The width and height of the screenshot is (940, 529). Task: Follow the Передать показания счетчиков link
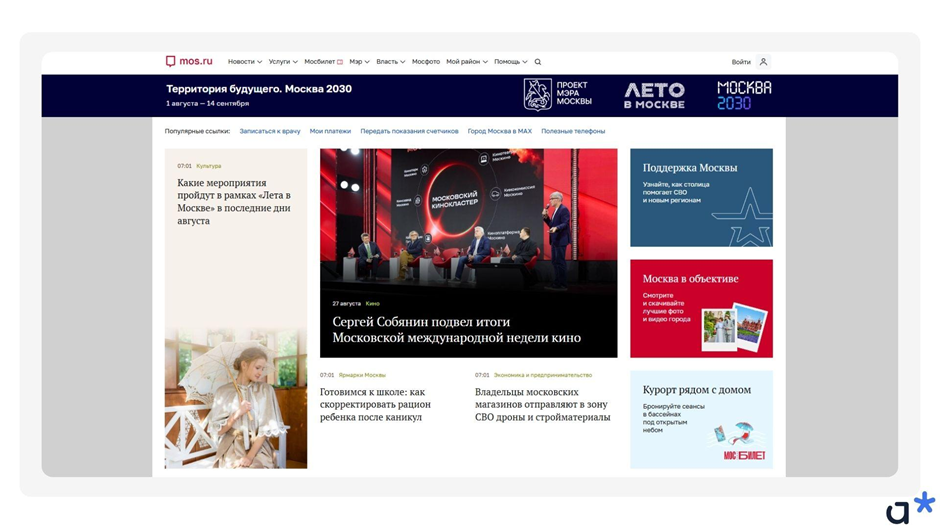(x=409, y=131)
